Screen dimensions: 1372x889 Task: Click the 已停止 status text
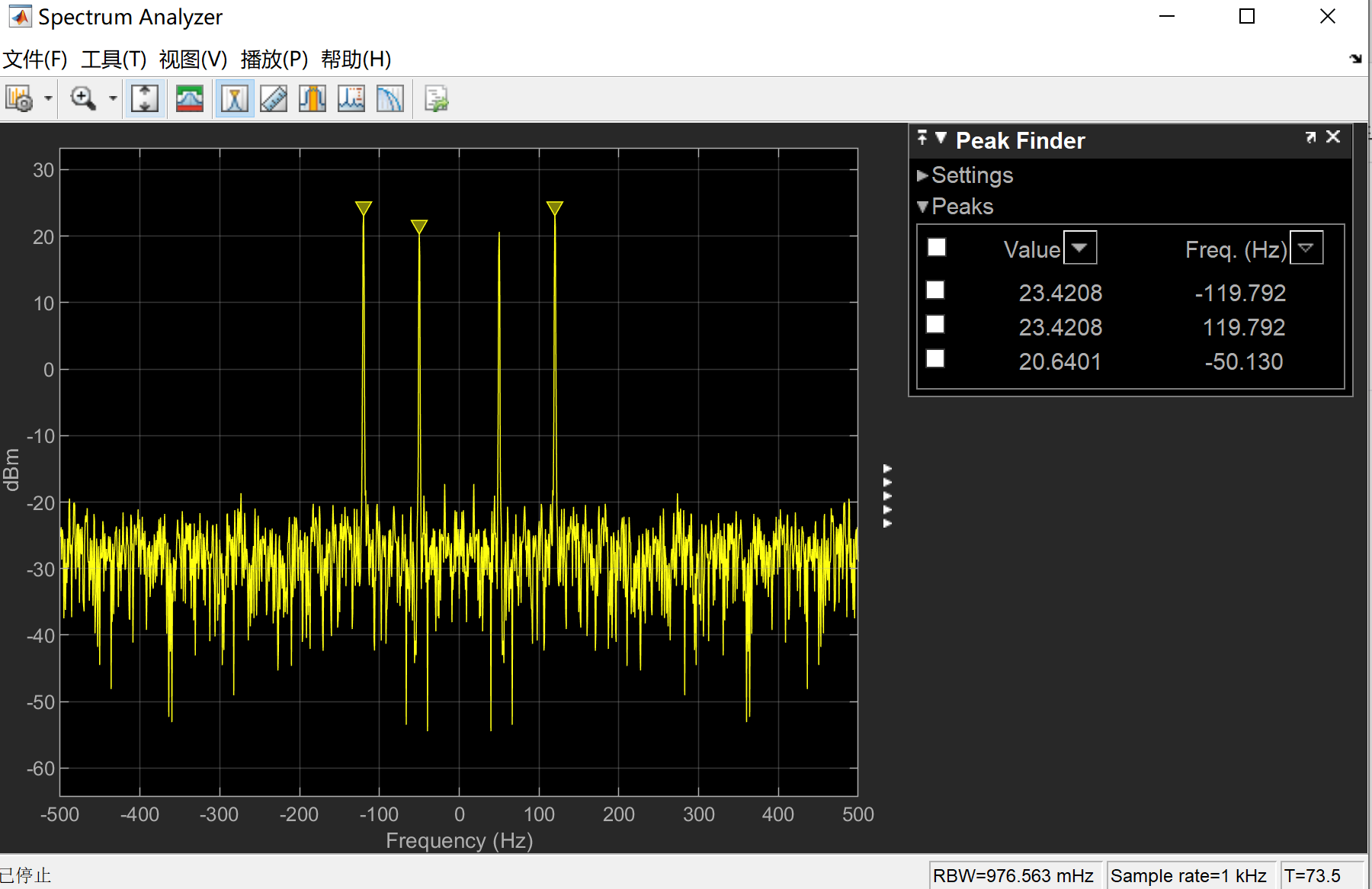(26, 875)
